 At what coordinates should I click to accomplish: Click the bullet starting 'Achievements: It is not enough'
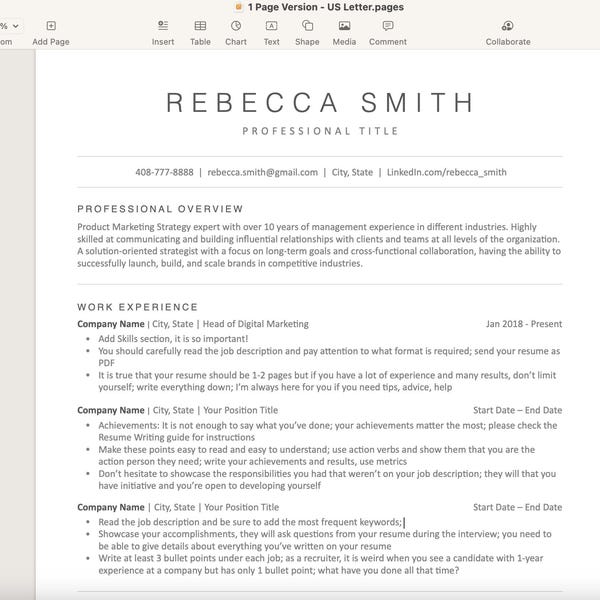click(x=328, y=431)
